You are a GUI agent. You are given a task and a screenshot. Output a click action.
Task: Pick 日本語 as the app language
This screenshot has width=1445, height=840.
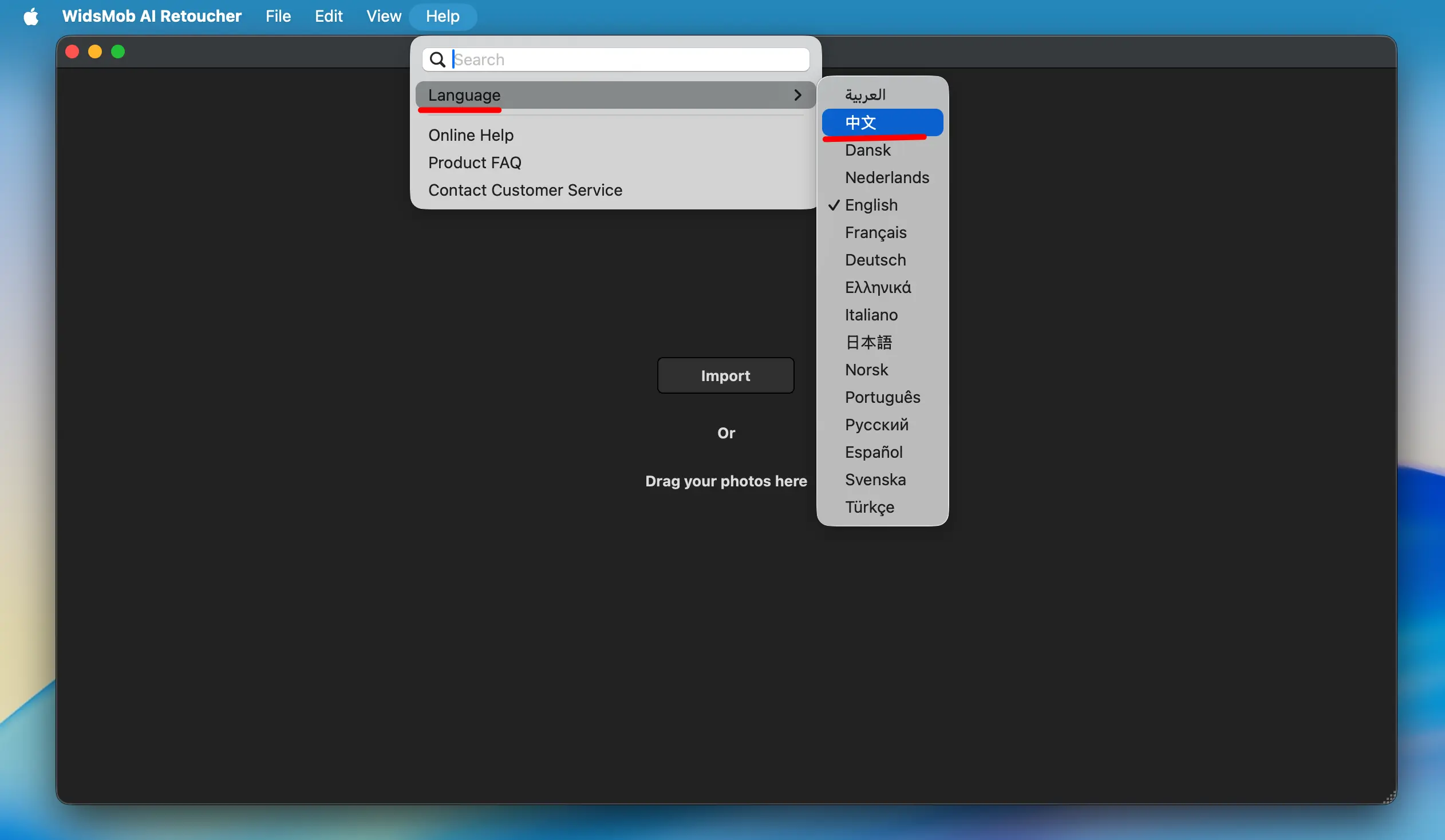coord(868,343)
